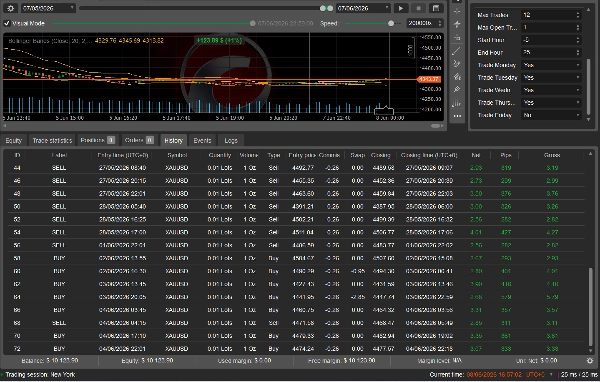600x382 pixels.
Task: Click XAUUSD symbol in row ID 48
Action: [177, 194]
